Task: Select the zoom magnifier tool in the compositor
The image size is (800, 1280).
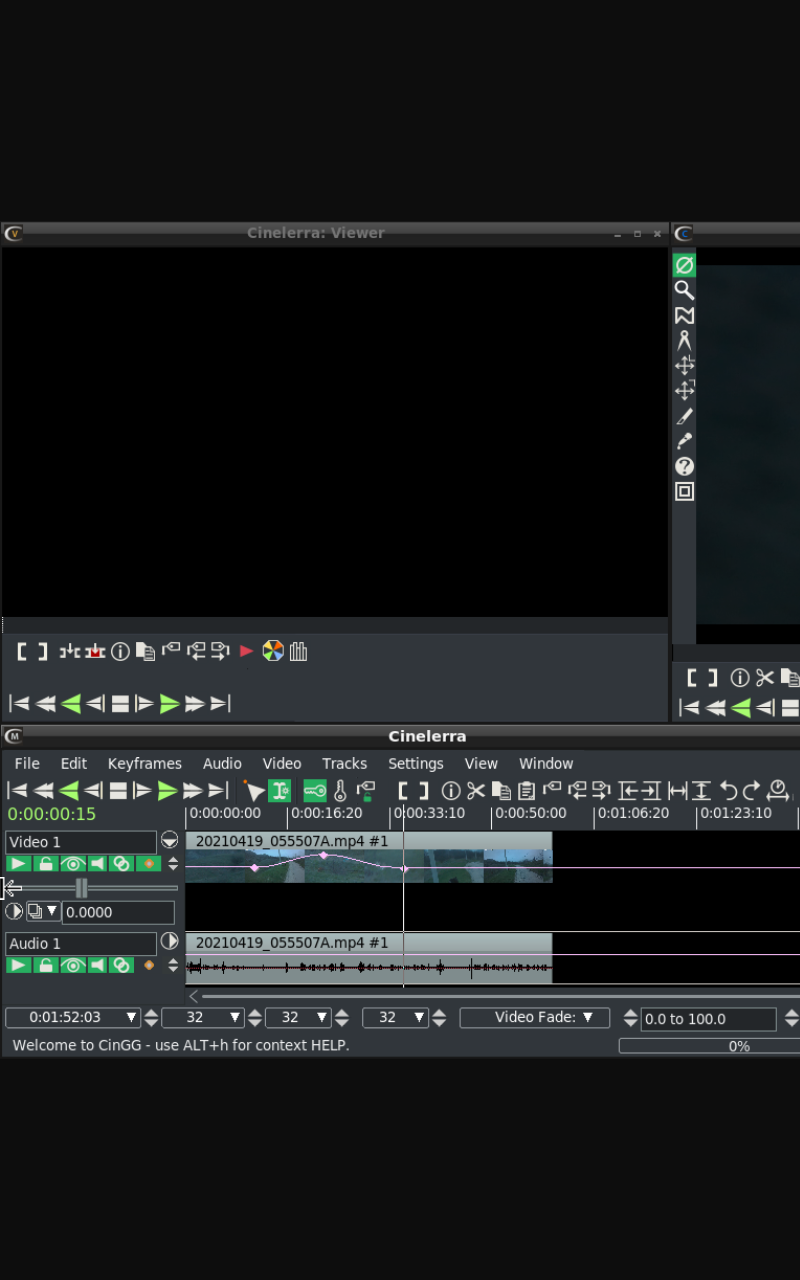Action: coord(684,290)
